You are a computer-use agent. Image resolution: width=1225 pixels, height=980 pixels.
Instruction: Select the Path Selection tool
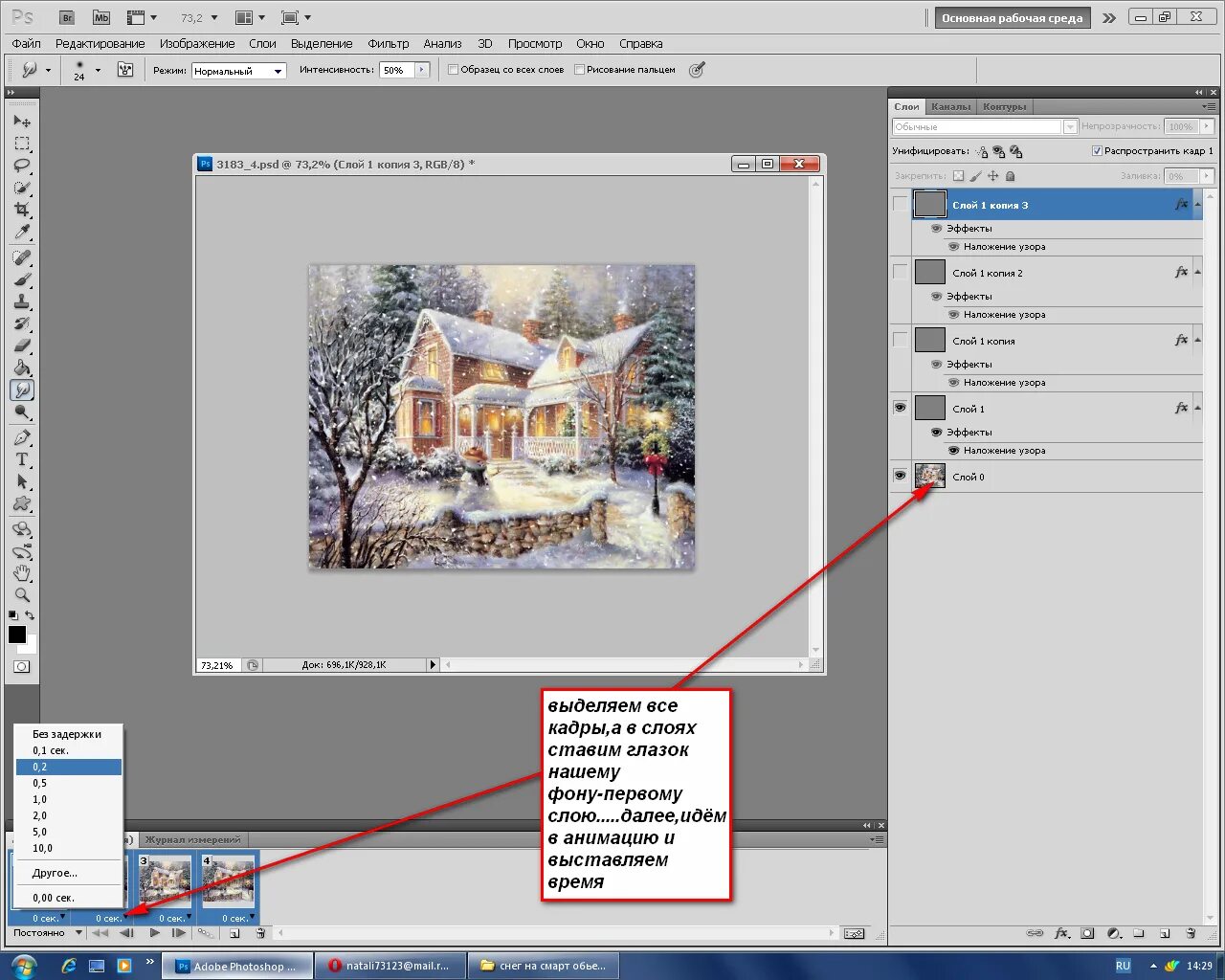(22, 481)
